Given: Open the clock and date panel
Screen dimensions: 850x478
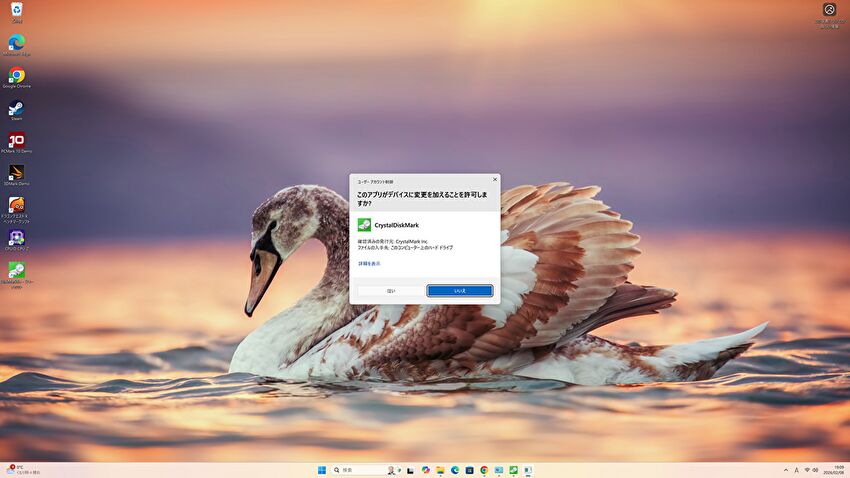Looking at the screenshot, I should [x=828, y=469].
